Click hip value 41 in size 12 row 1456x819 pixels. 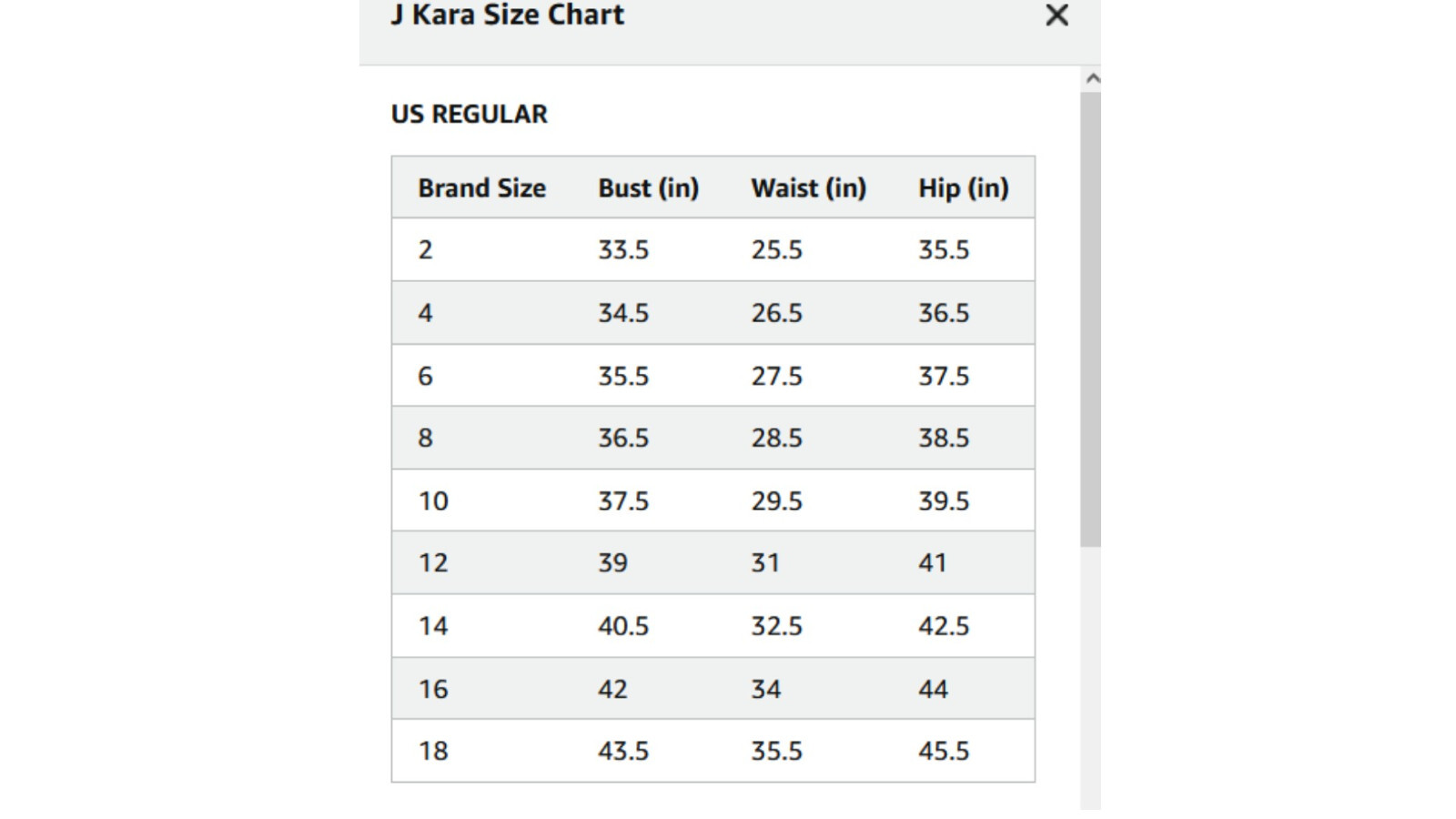coord(933,563)
